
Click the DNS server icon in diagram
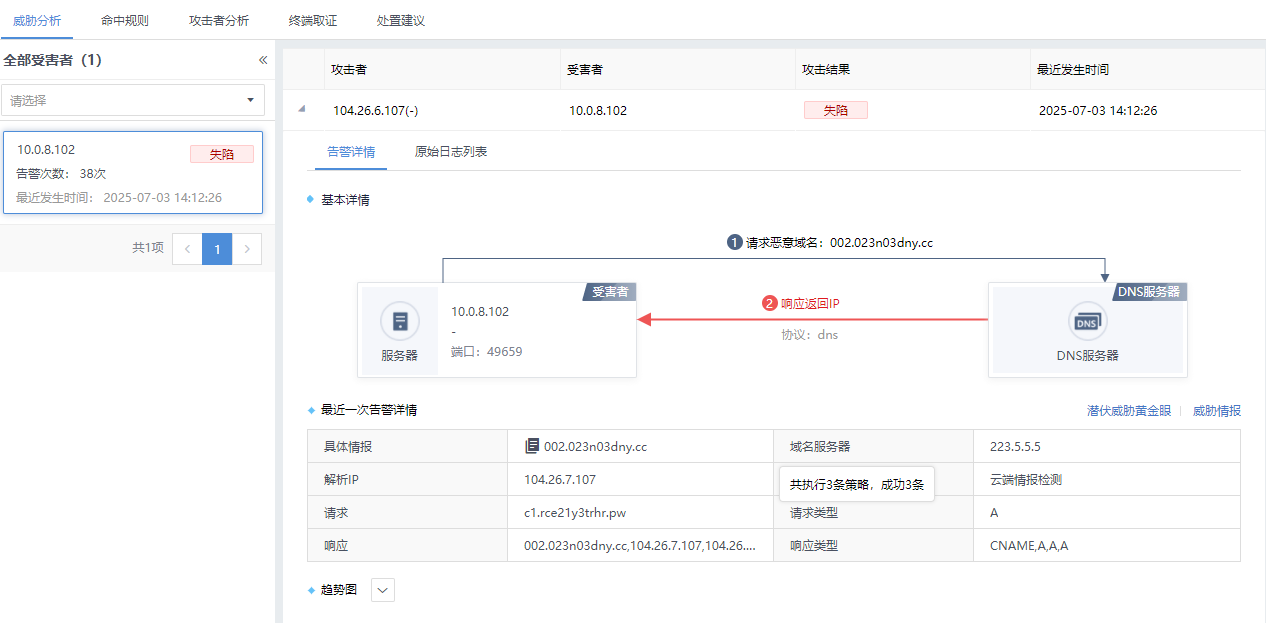pos(1087,321)
